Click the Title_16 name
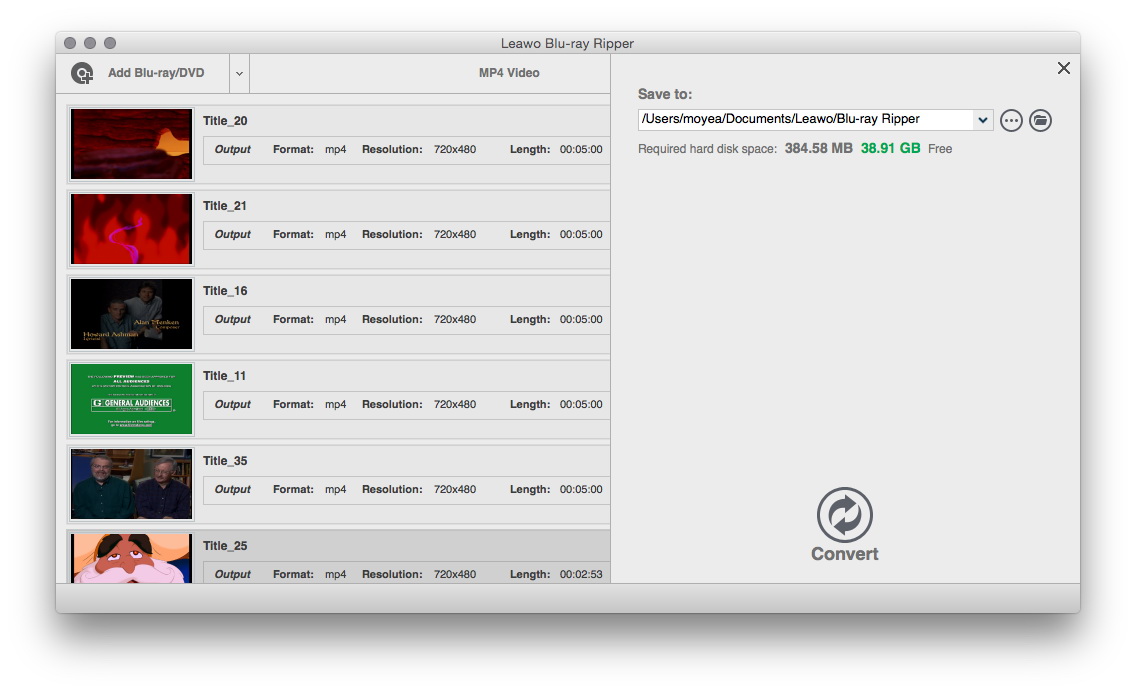The height and width of the screenshot is (693, 1136). tap(225, 291)
